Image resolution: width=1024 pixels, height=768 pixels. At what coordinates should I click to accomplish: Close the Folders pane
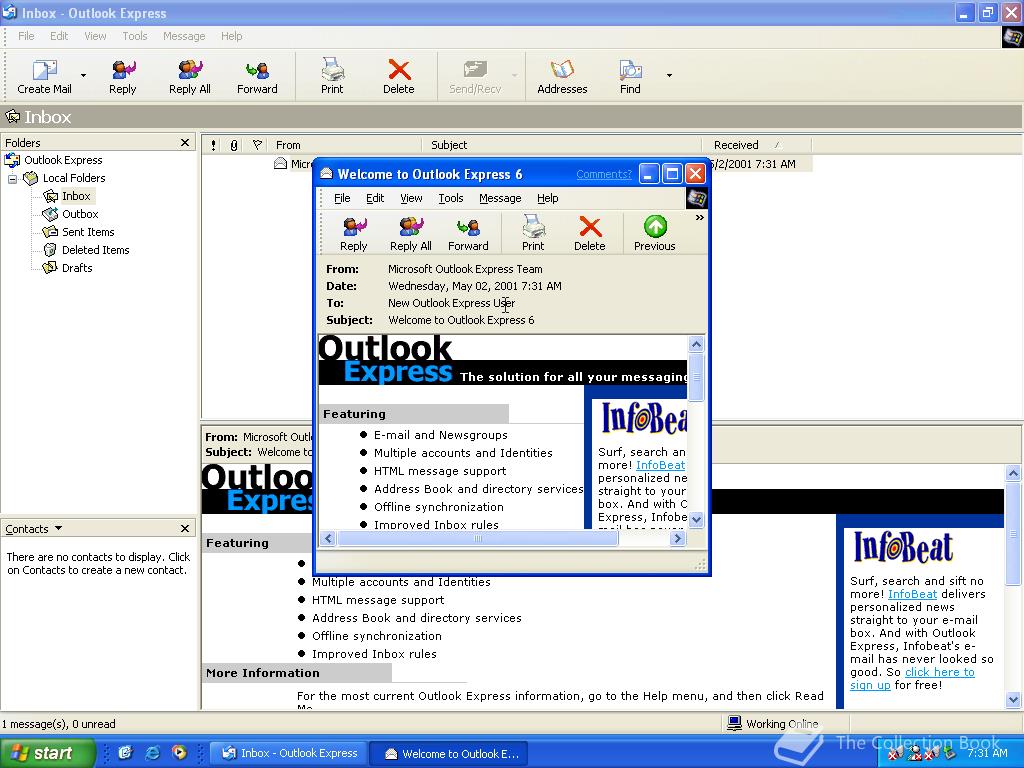tap(185, 142)
